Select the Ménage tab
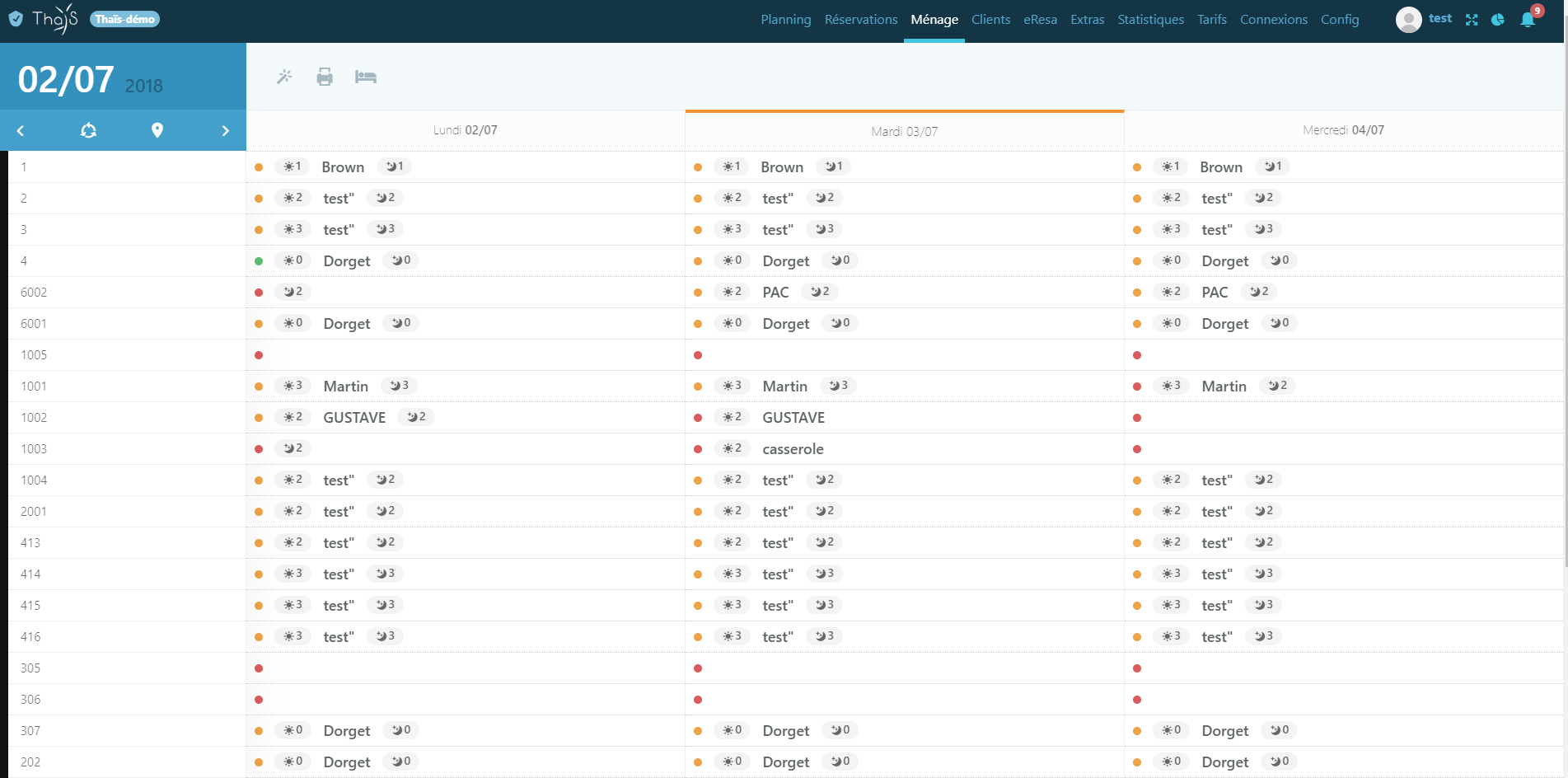 coord(934,19)
